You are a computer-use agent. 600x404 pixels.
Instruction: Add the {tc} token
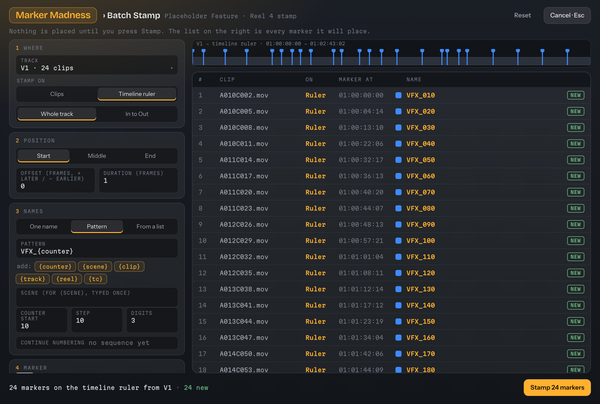pyautogui.click(x=95, y=279)
